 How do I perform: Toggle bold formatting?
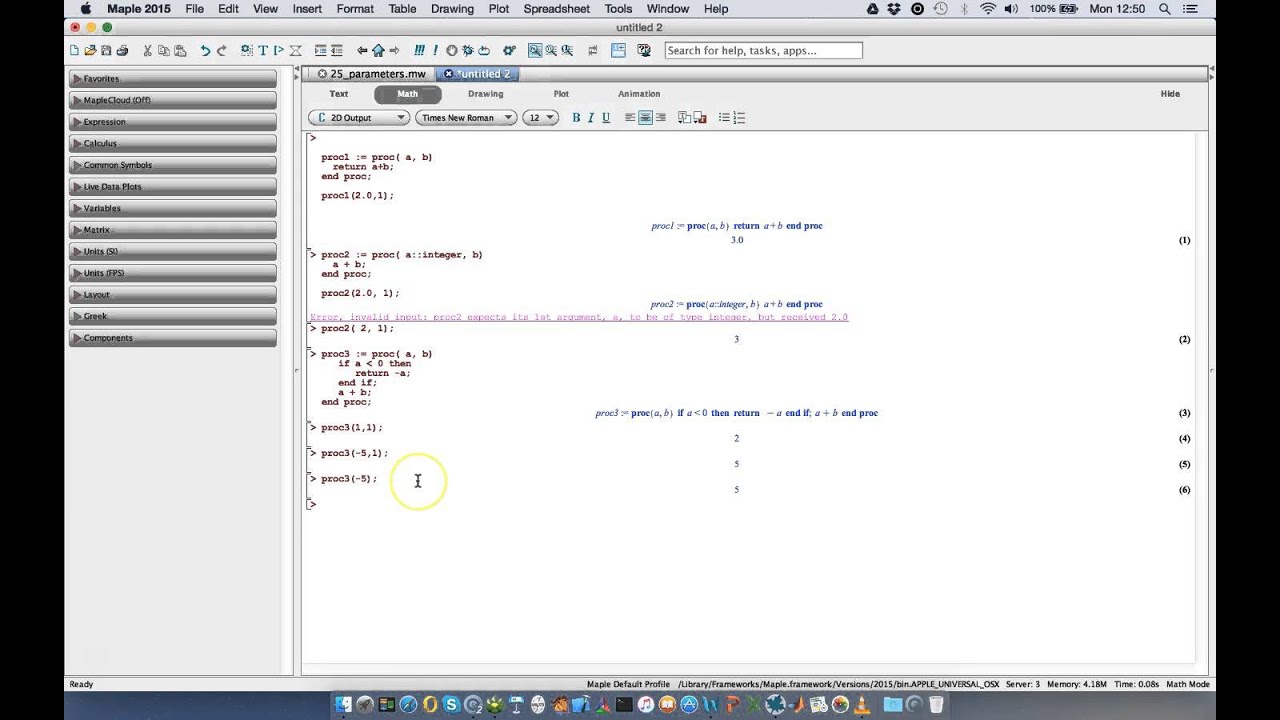(x=576, y=118)
